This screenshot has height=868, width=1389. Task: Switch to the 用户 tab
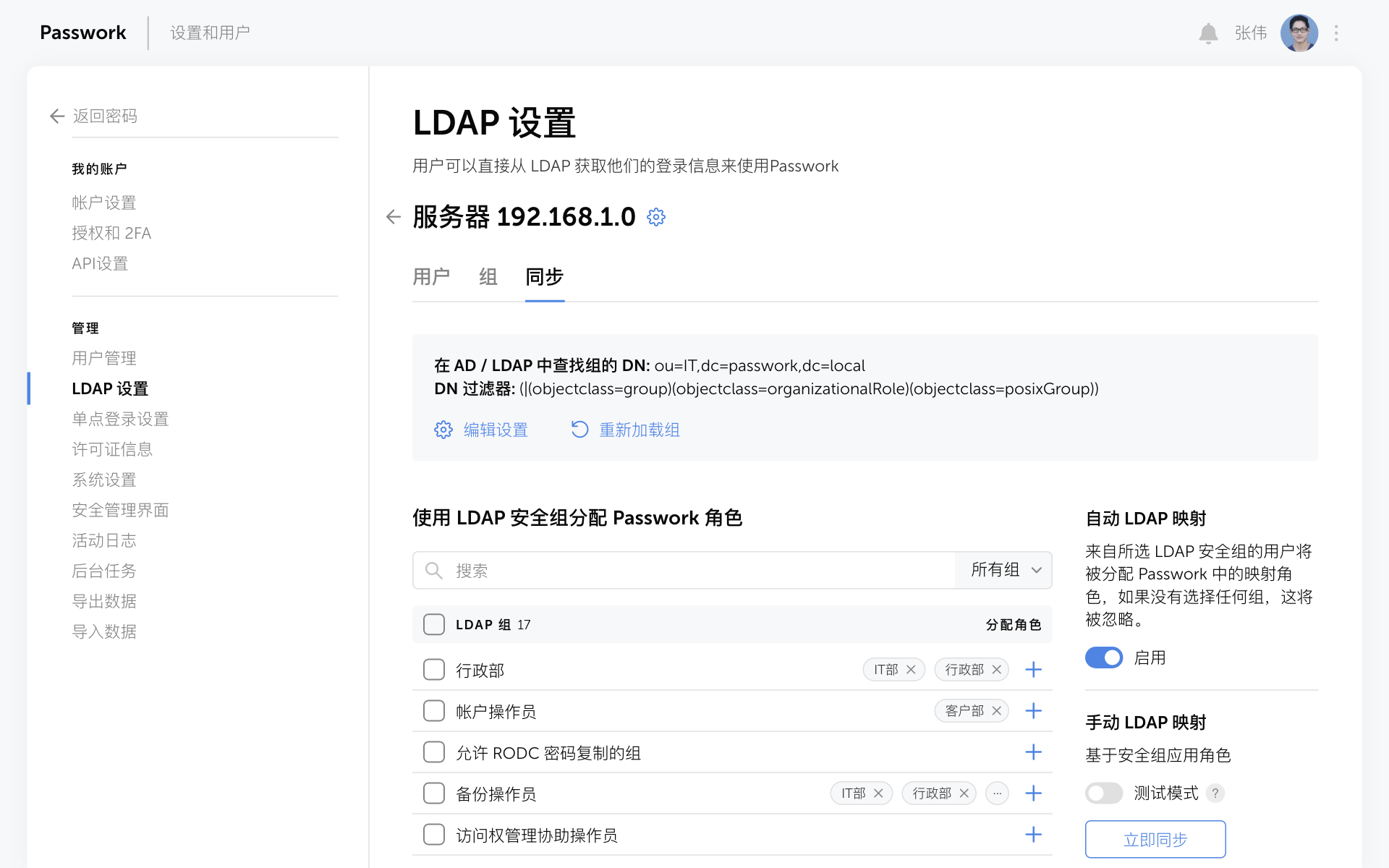pyautogui.click(x=431, y=277)
